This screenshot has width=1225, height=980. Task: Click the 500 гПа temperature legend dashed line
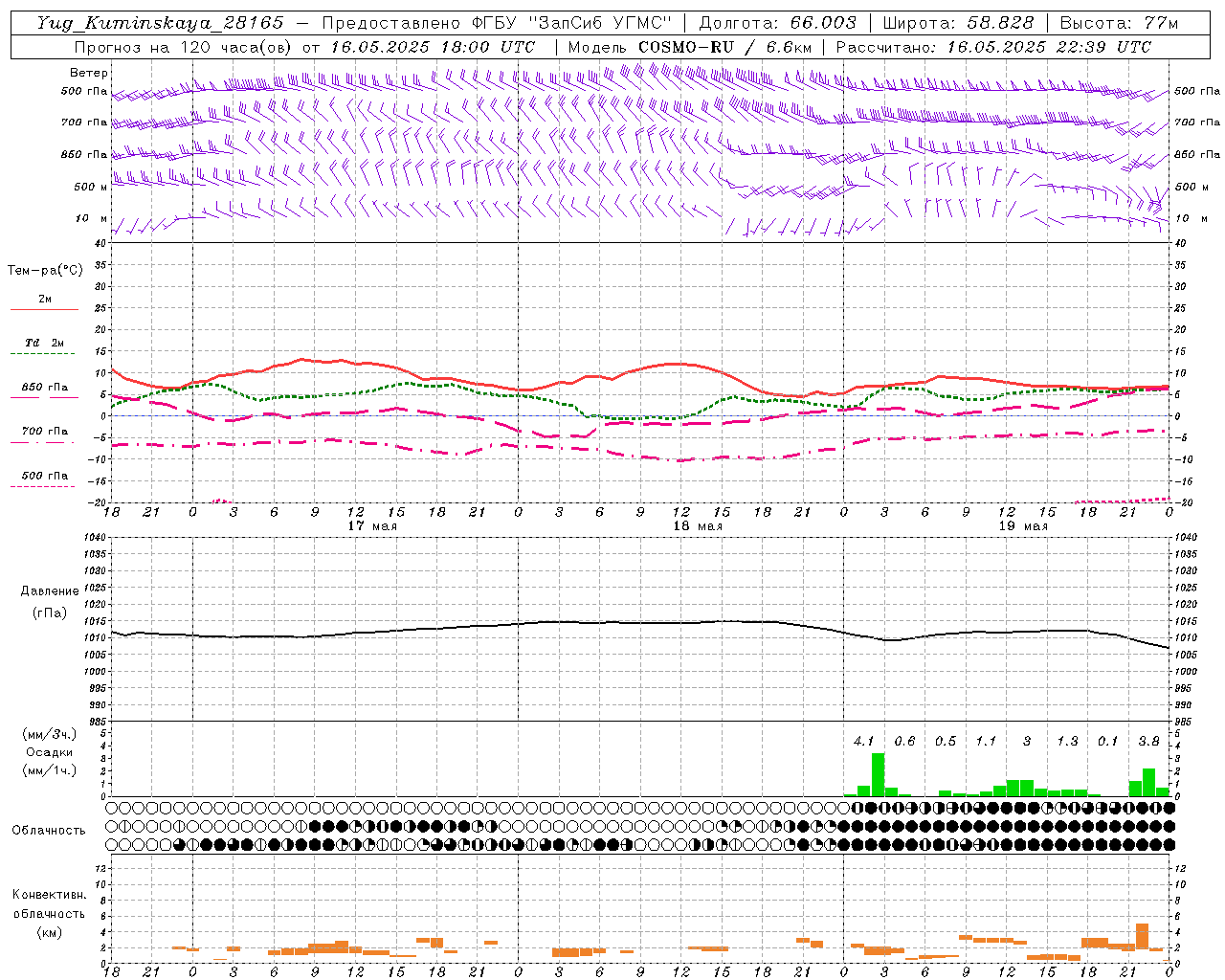coord(42,487)
